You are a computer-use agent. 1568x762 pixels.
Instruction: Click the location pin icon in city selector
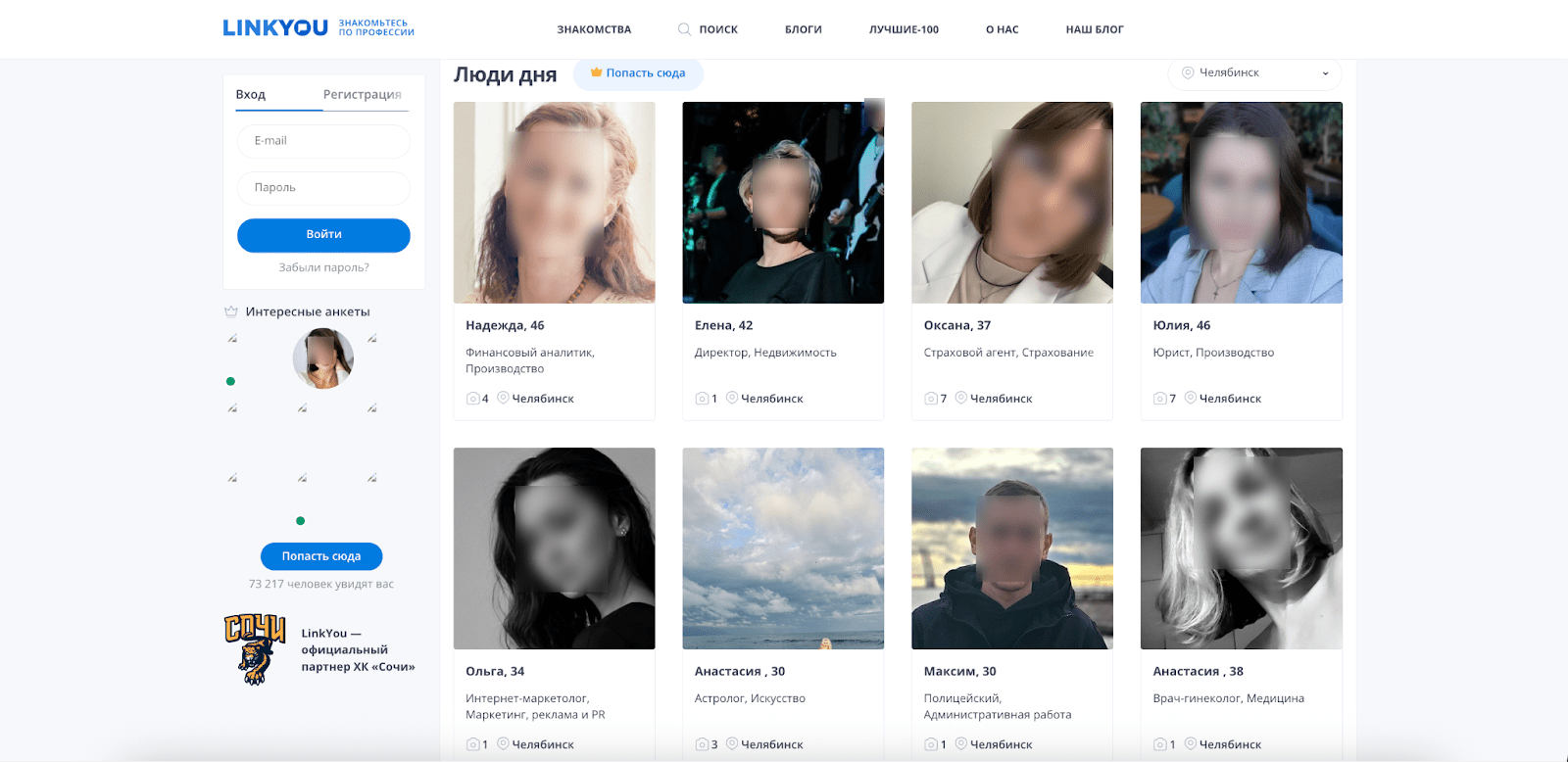click(1188, 72)
